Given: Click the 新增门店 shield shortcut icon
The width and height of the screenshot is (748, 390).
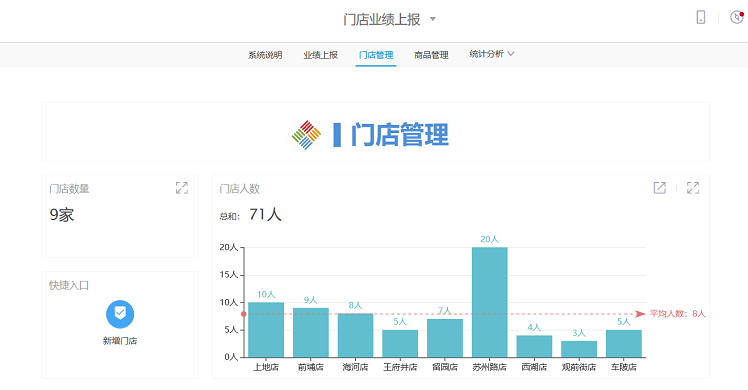Looking at the screenshot, I should (120, 314).
